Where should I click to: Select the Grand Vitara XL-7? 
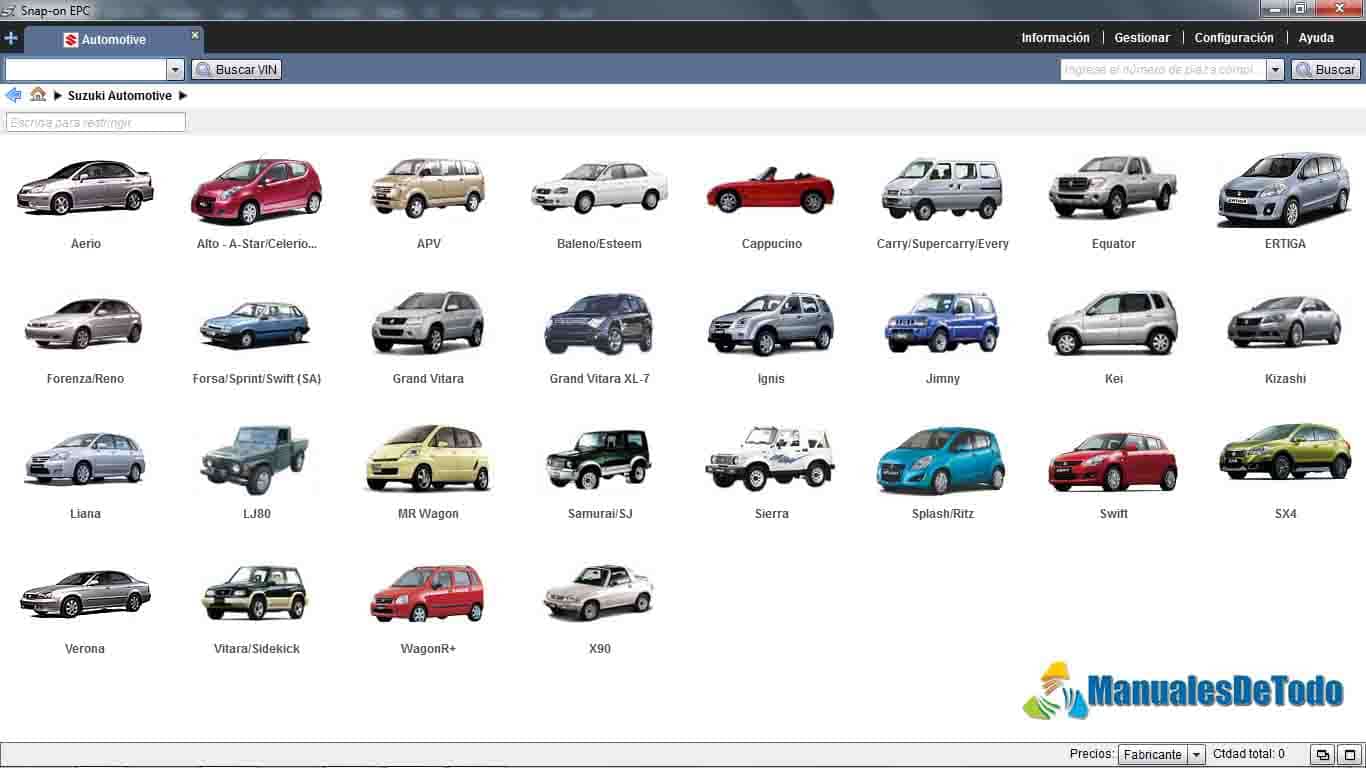point(599,337)
